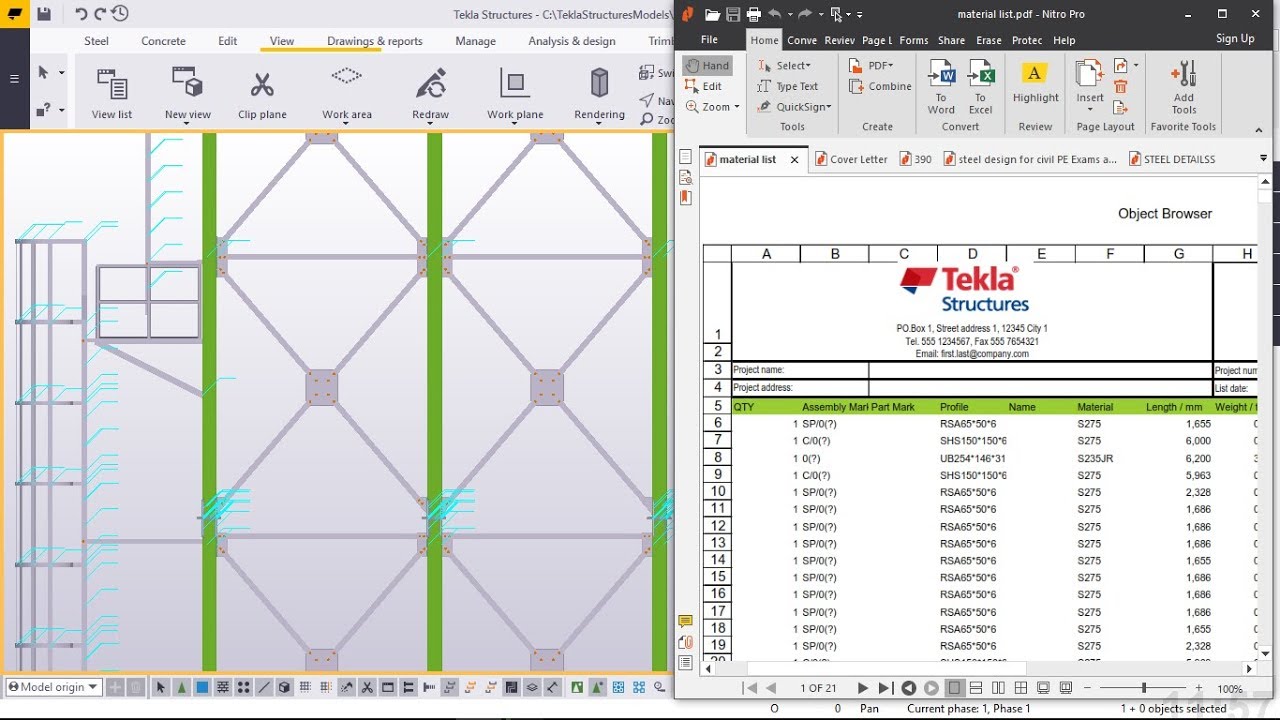Open the document tabs overflow dropdown
1280x720 pixels.
tap(1263, 158)
